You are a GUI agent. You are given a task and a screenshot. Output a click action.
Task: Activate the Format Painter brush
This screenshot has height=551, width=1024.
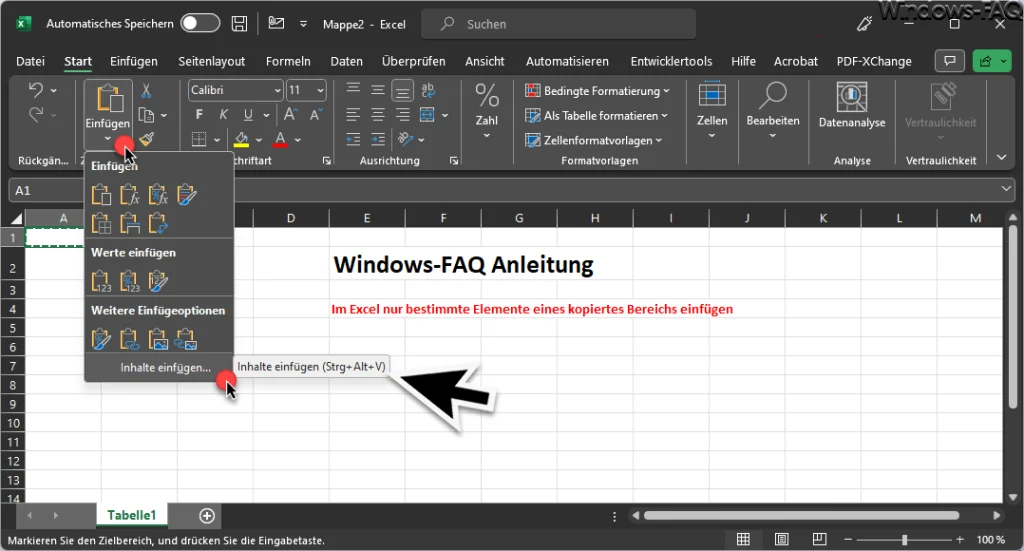click(147, 139)
